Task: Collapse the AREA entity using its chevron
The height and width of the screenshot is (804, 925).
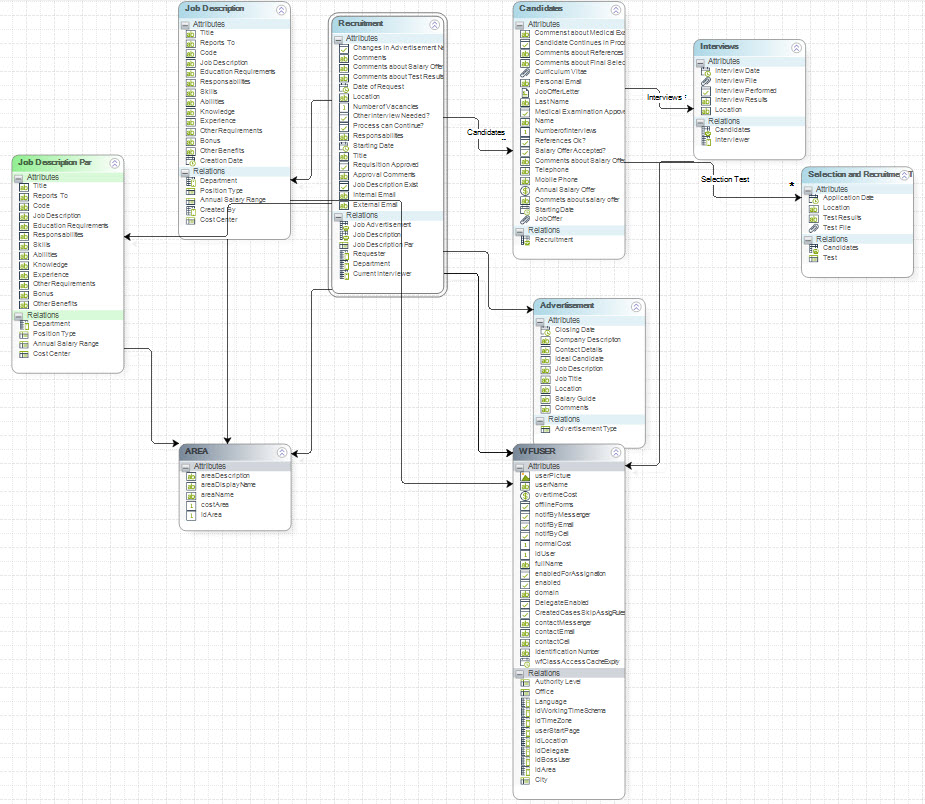Action: point(282,452)
